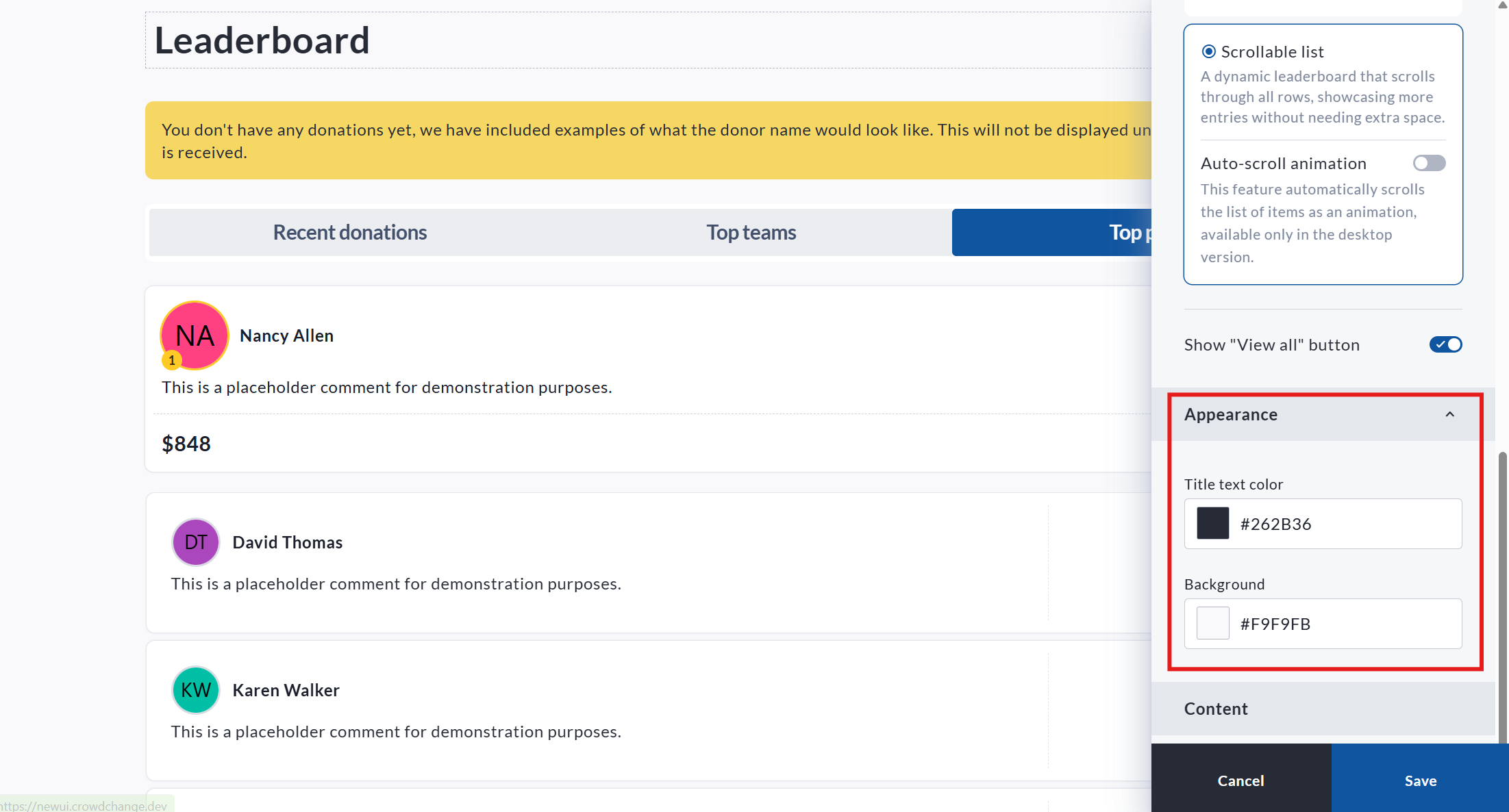Click Karen Walker's KW avatar
1509x812 pixels.
click(x=196, y=690)
